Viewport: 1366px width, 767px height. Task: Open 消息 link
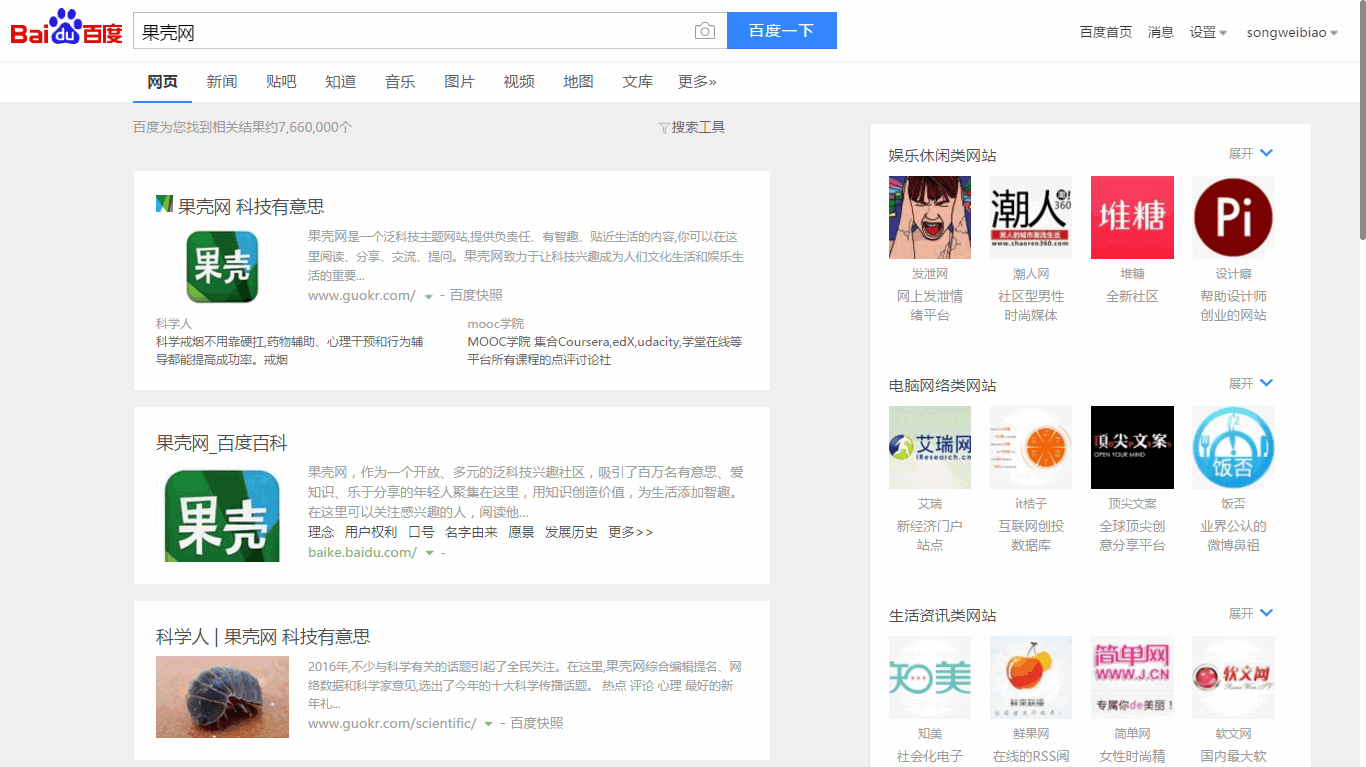pyautogui.click(x=1161, y=32)
